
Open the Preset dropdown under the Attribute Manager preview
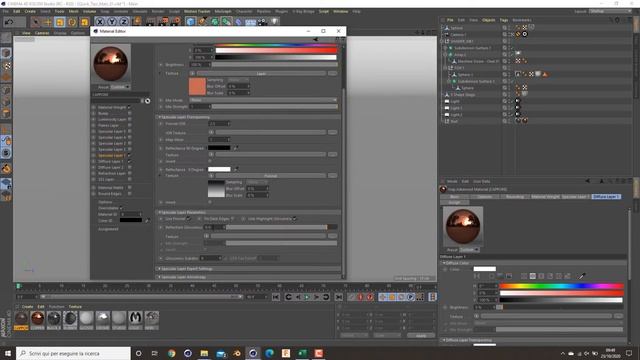(x=469, y=249)
